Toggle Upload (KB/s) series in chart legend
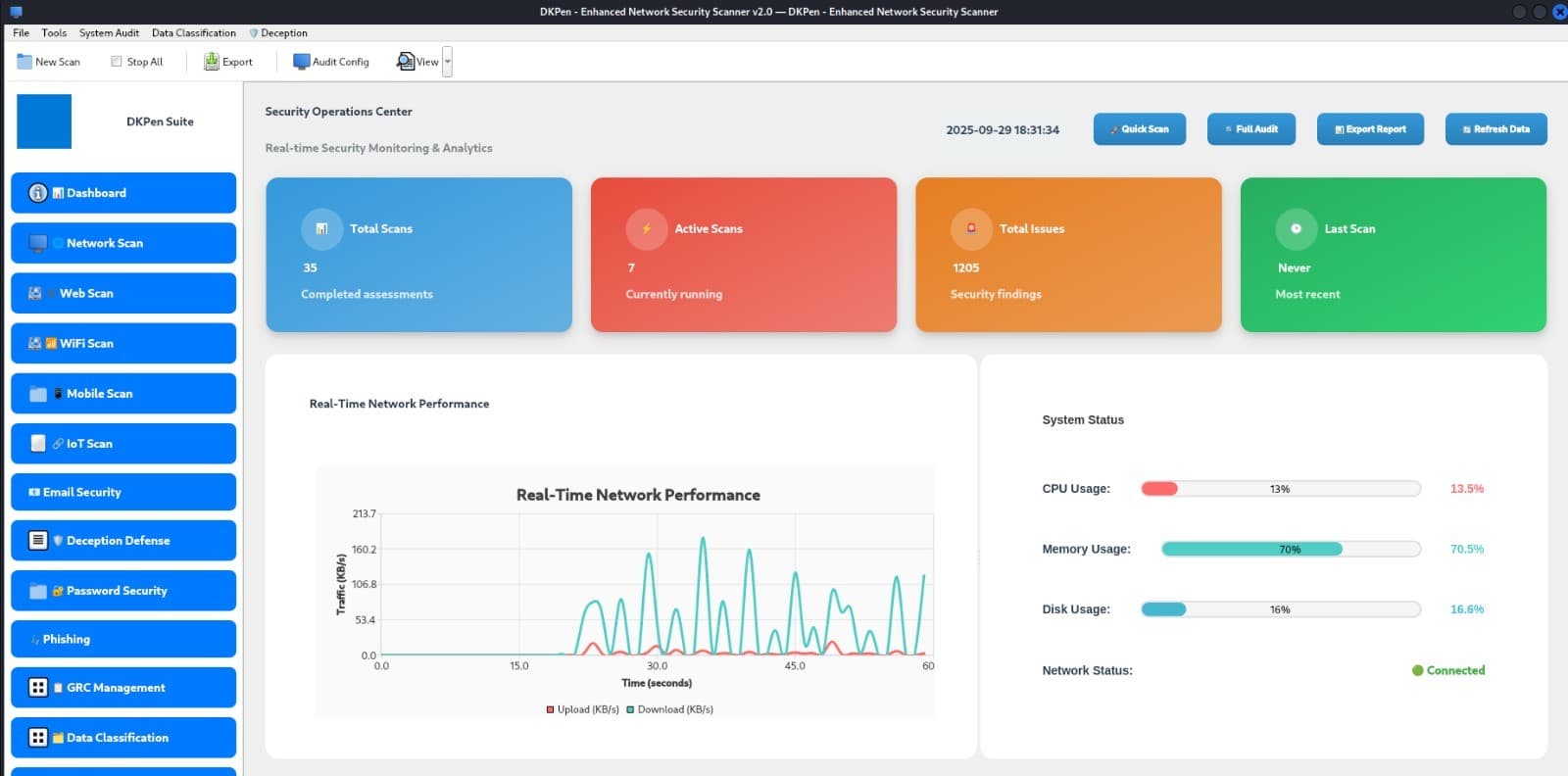Image resolution: width=1568 pixels, height=776 pixels. point(582,709)
